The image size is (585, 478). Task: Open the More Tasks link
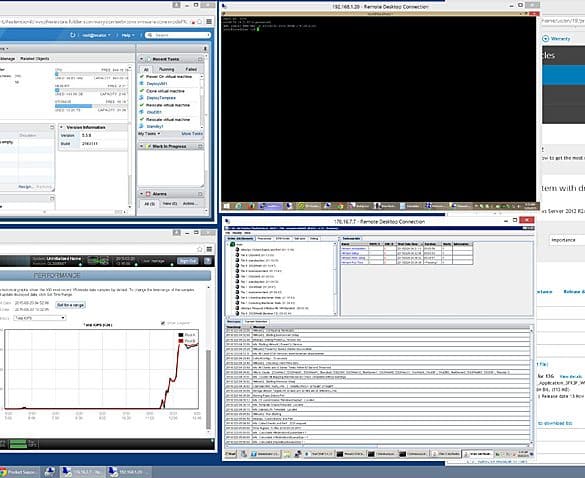coord(192,134)
